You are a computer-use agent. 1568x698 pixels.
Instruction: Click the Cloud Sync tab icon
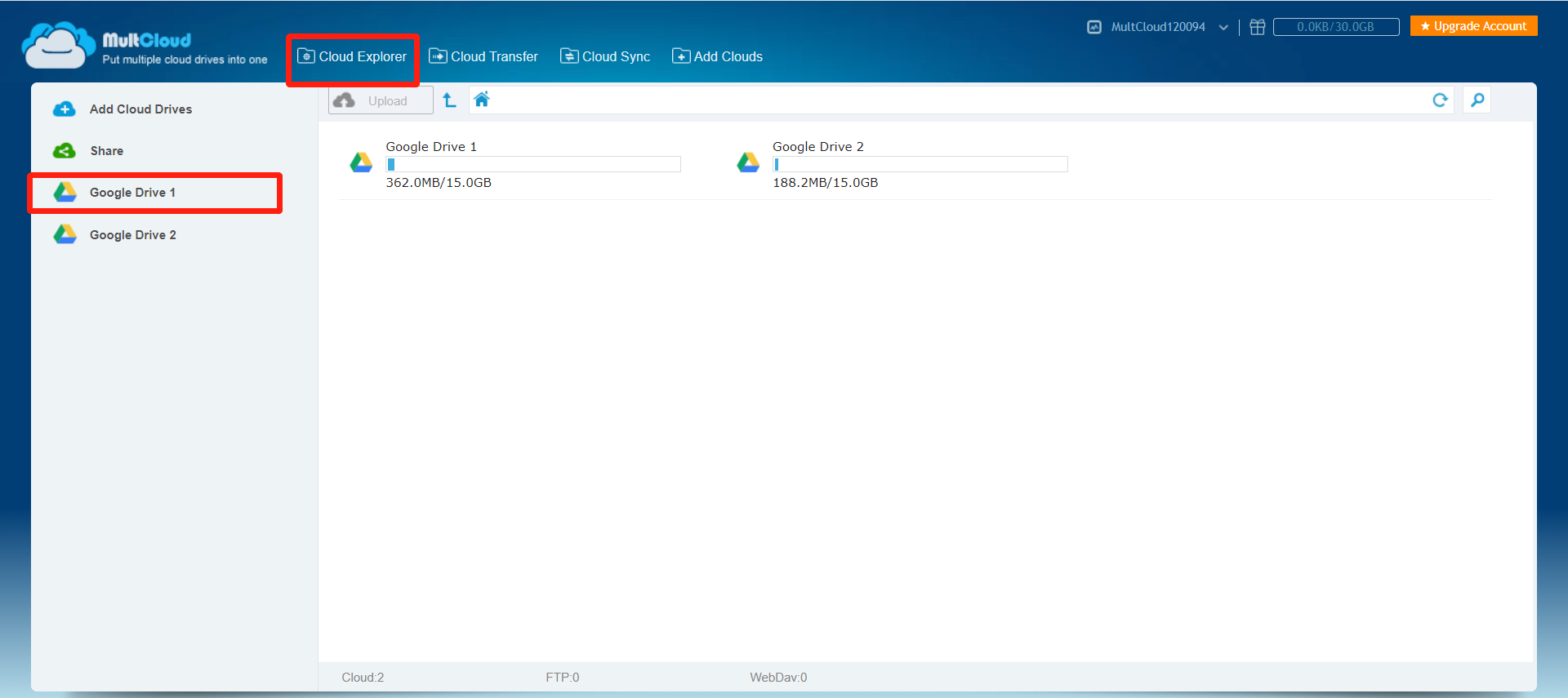[569, 56]
